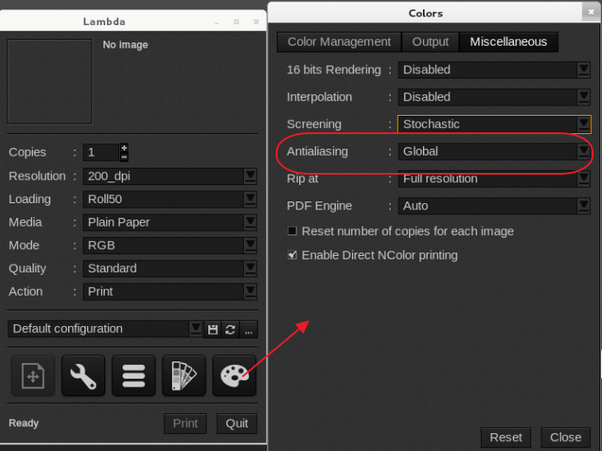Click the refresh configuration icon
The image size is (602, 451).
(x=230, y=329)
